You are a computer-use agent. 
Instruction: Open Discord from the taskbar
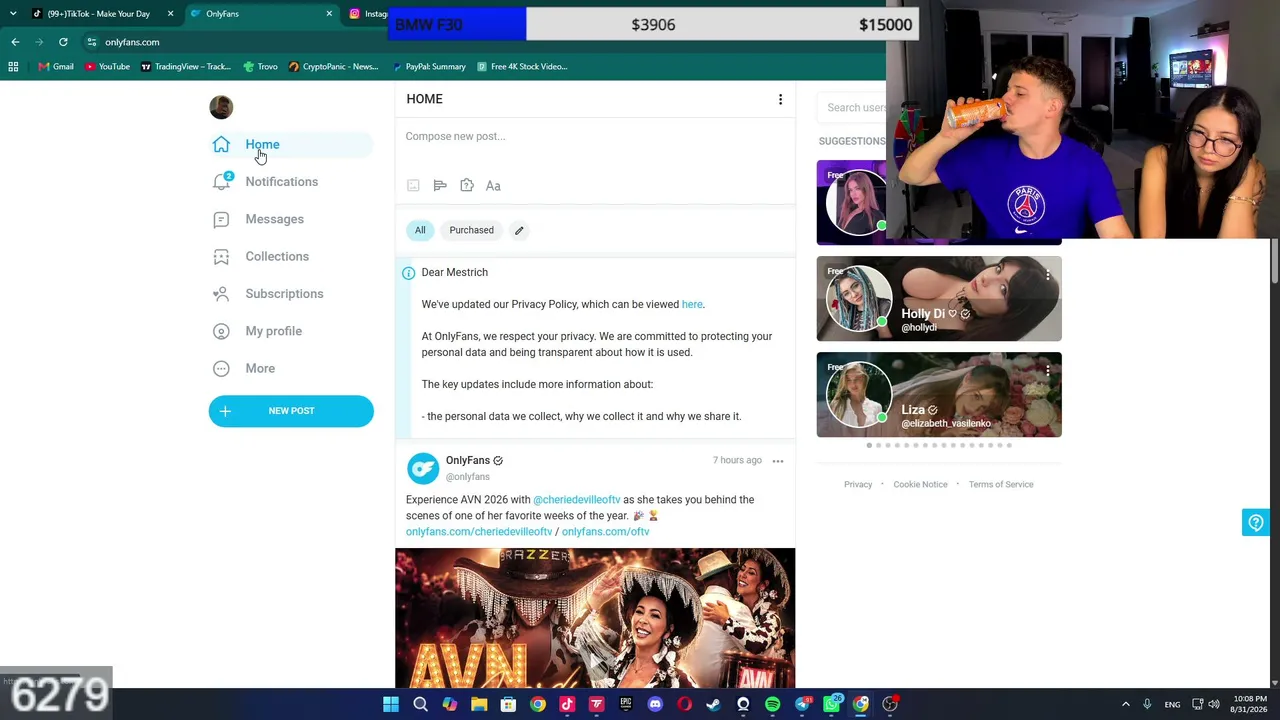click(655, 704)
